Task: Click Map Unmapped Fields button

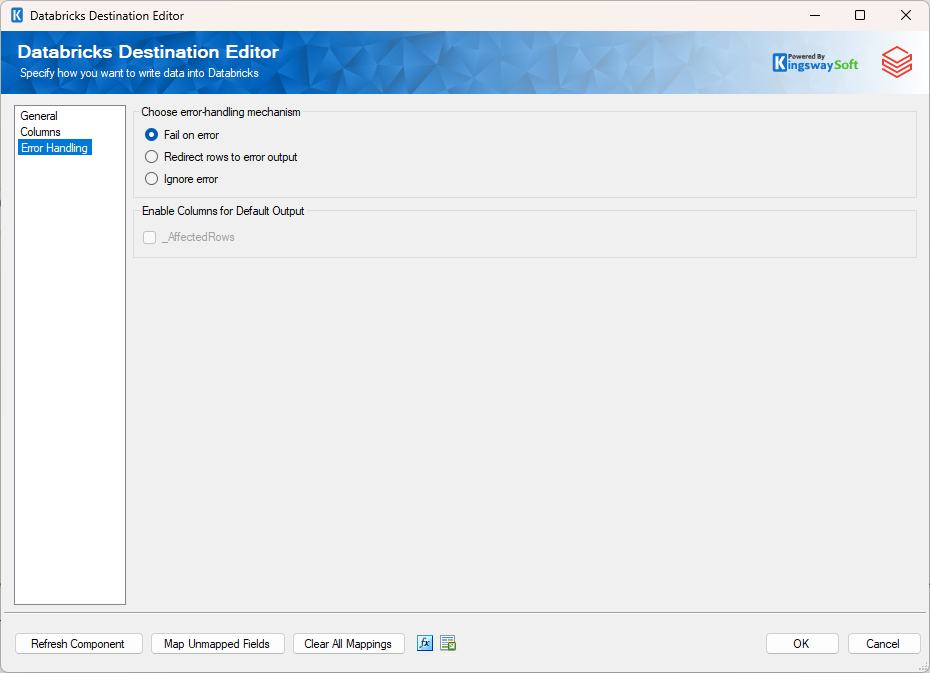Action: click(x=217, y=643)
